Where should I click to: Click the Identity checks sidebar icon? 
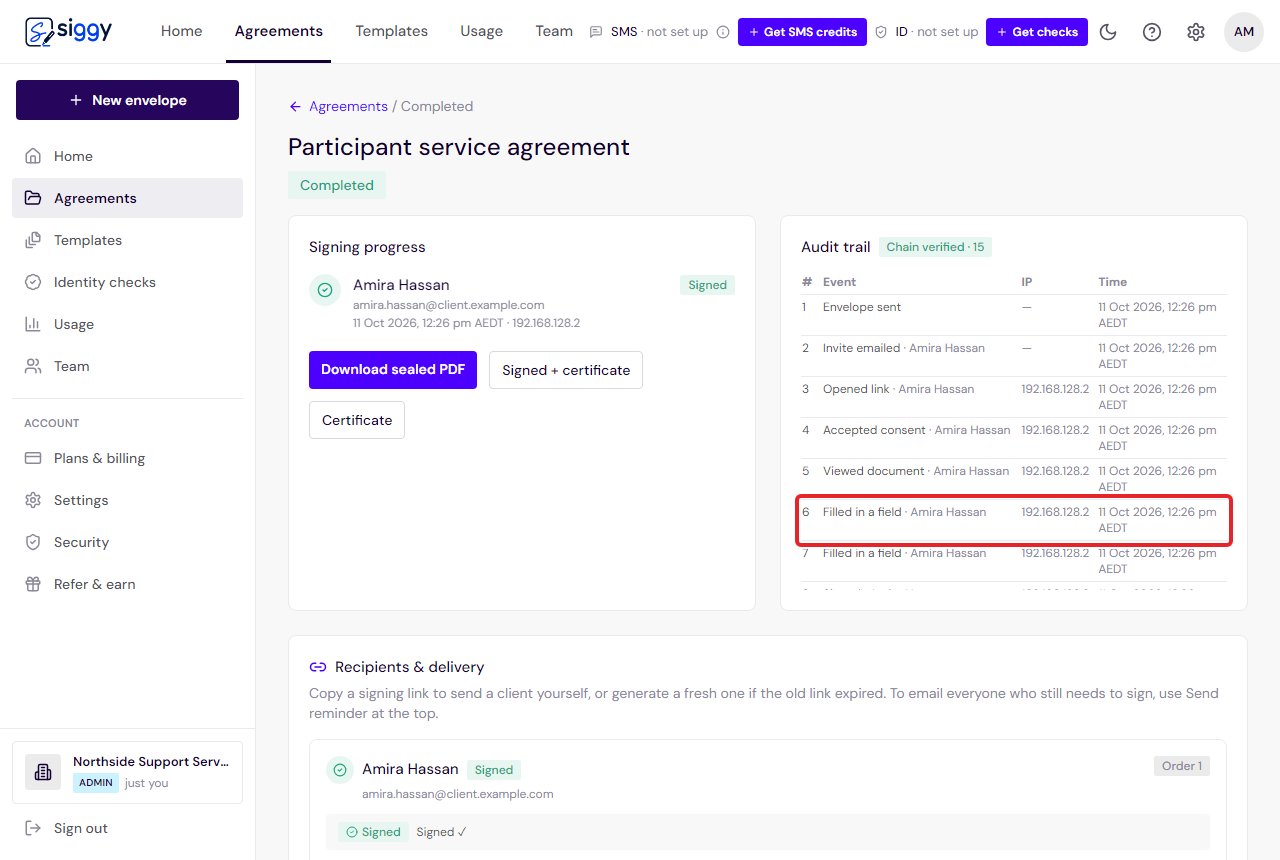click(x=33, y=282)
